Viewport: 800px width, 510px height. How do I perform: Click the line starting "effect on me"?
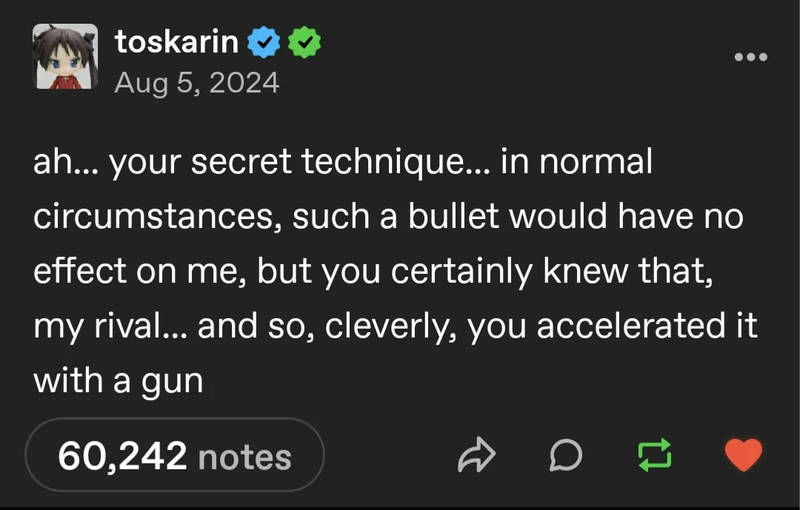point(373,271)
